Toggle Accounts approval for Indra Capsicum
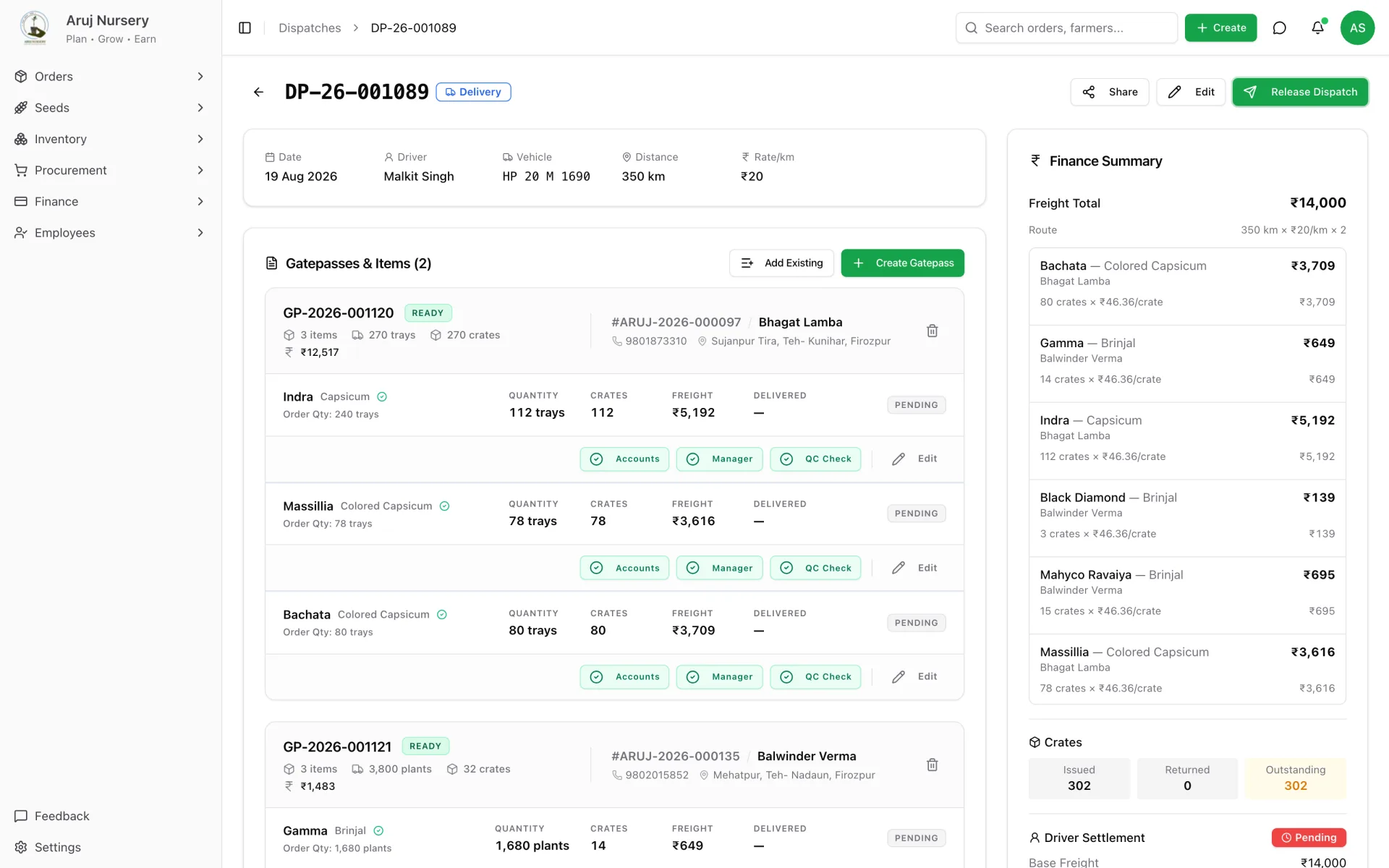The width and height of the screenshot is (1389, 868). [624, 459]
